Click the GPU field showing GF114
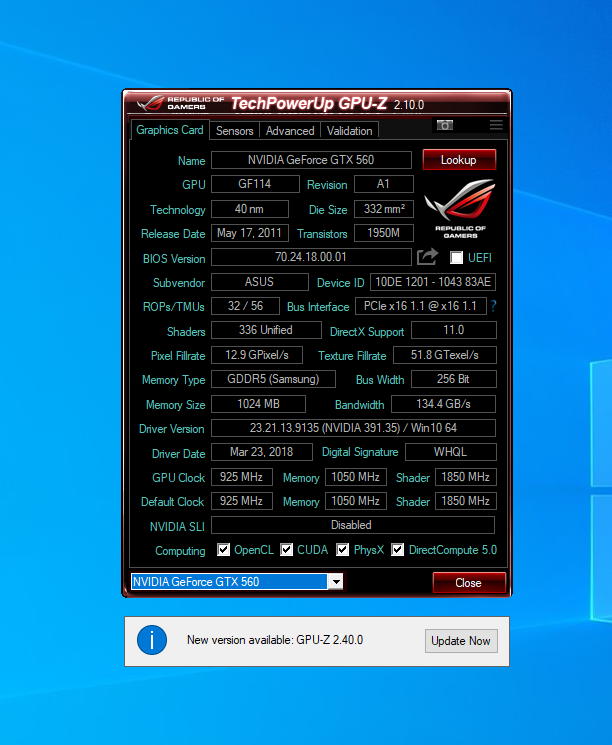612x745 pixels. pos(255,184)
